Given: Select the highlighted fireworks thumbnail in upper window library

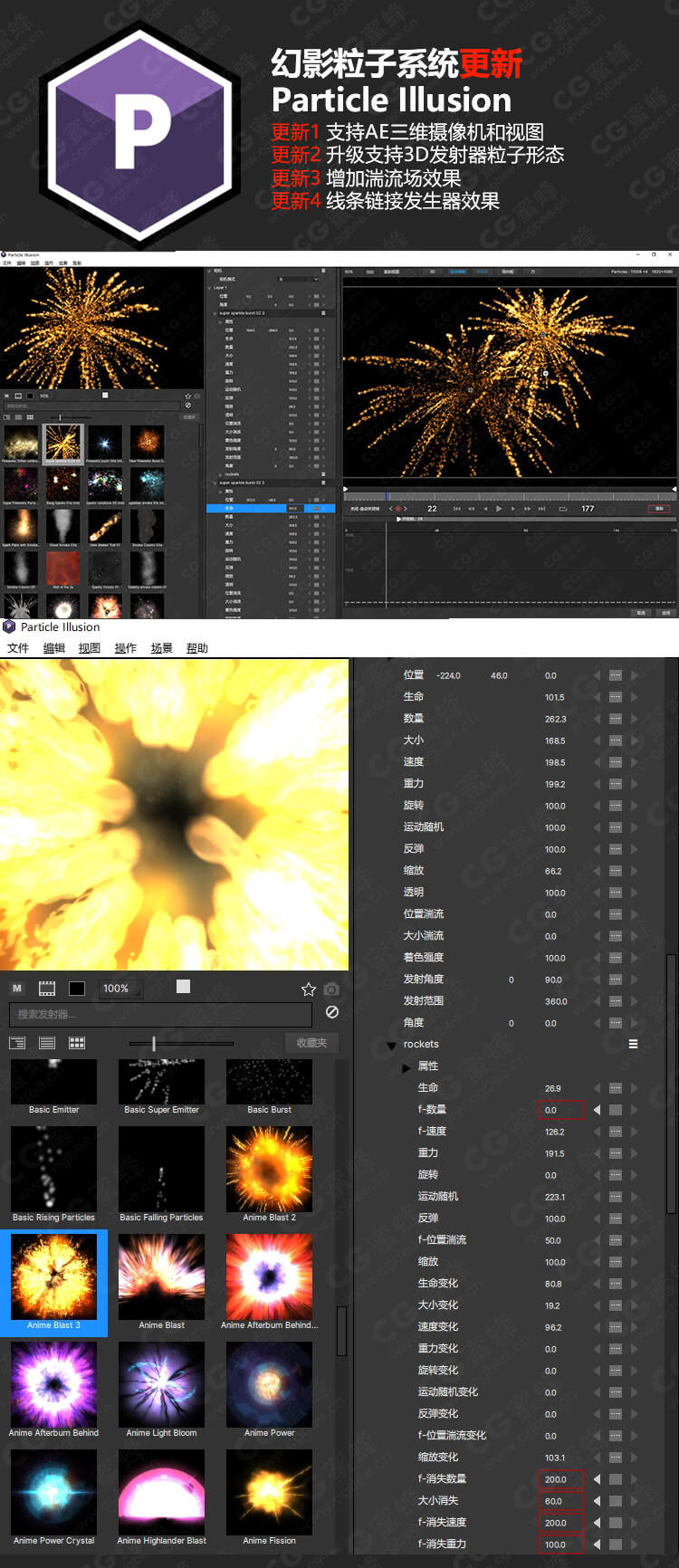Looking at the screenshot, I should click(x=63, y=443).
